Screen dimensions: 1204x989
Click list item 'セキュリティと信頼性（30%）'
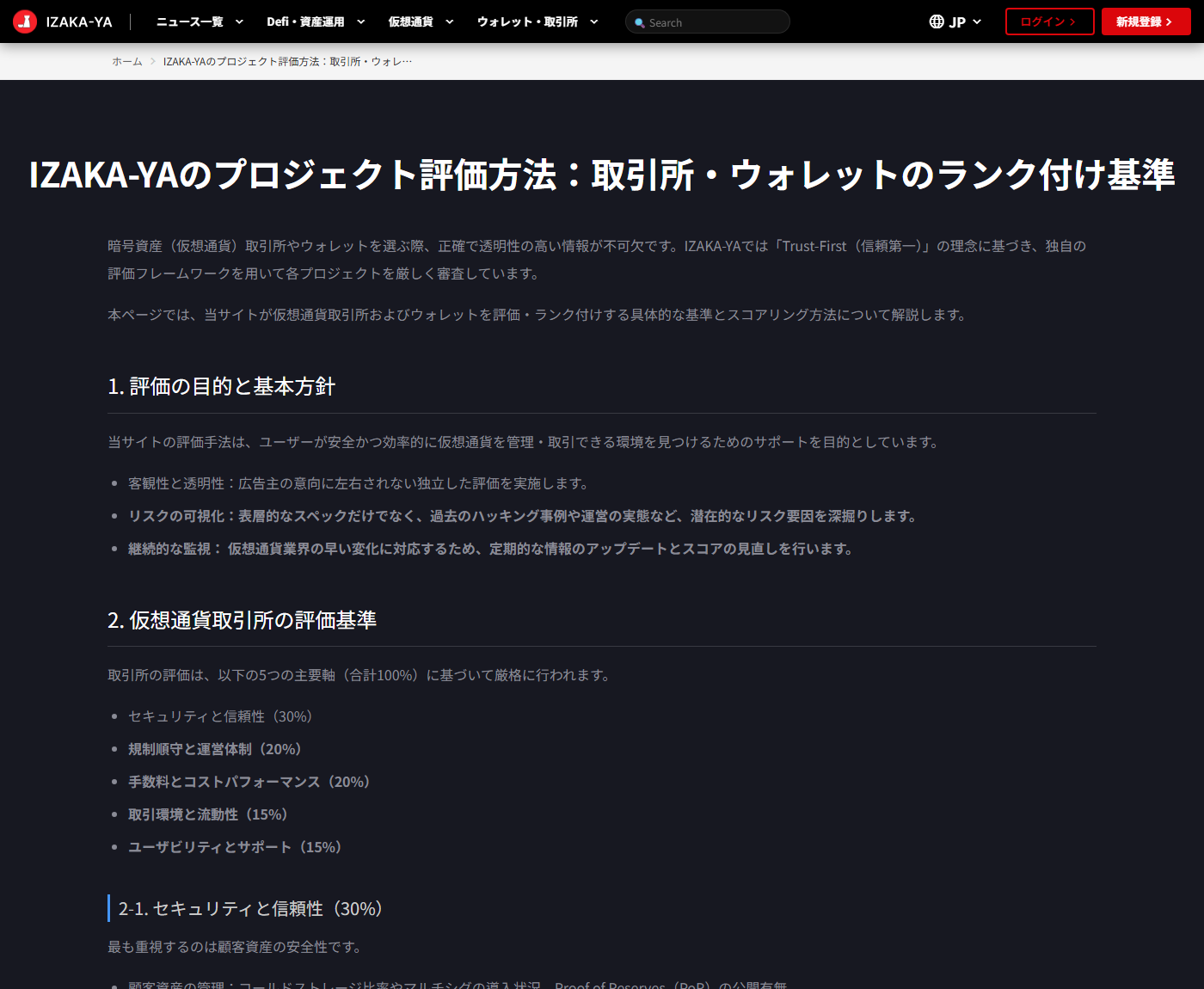pyautogui.click(x=221, y=716)
